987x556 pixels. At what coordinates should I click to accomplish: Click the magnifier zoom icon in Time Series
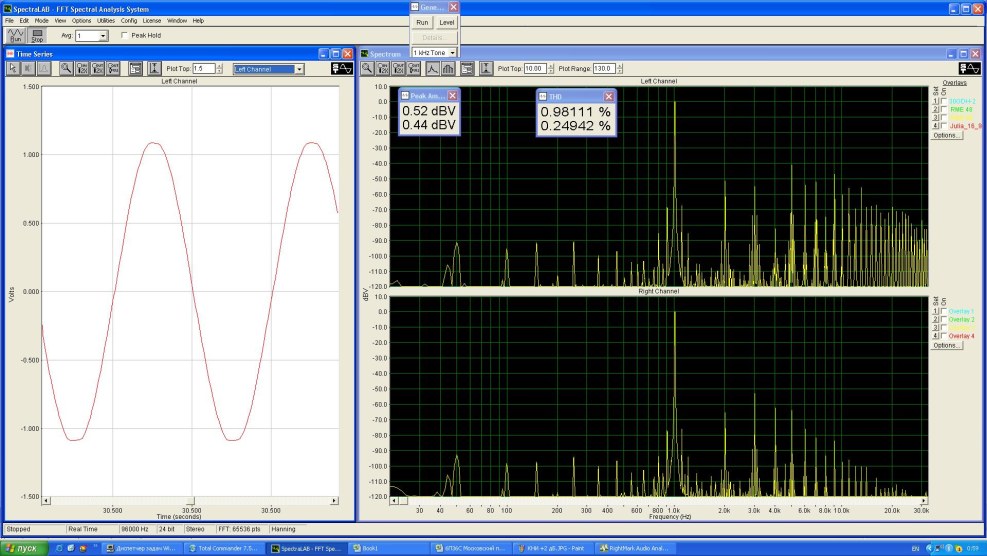[x=65, y=69]
